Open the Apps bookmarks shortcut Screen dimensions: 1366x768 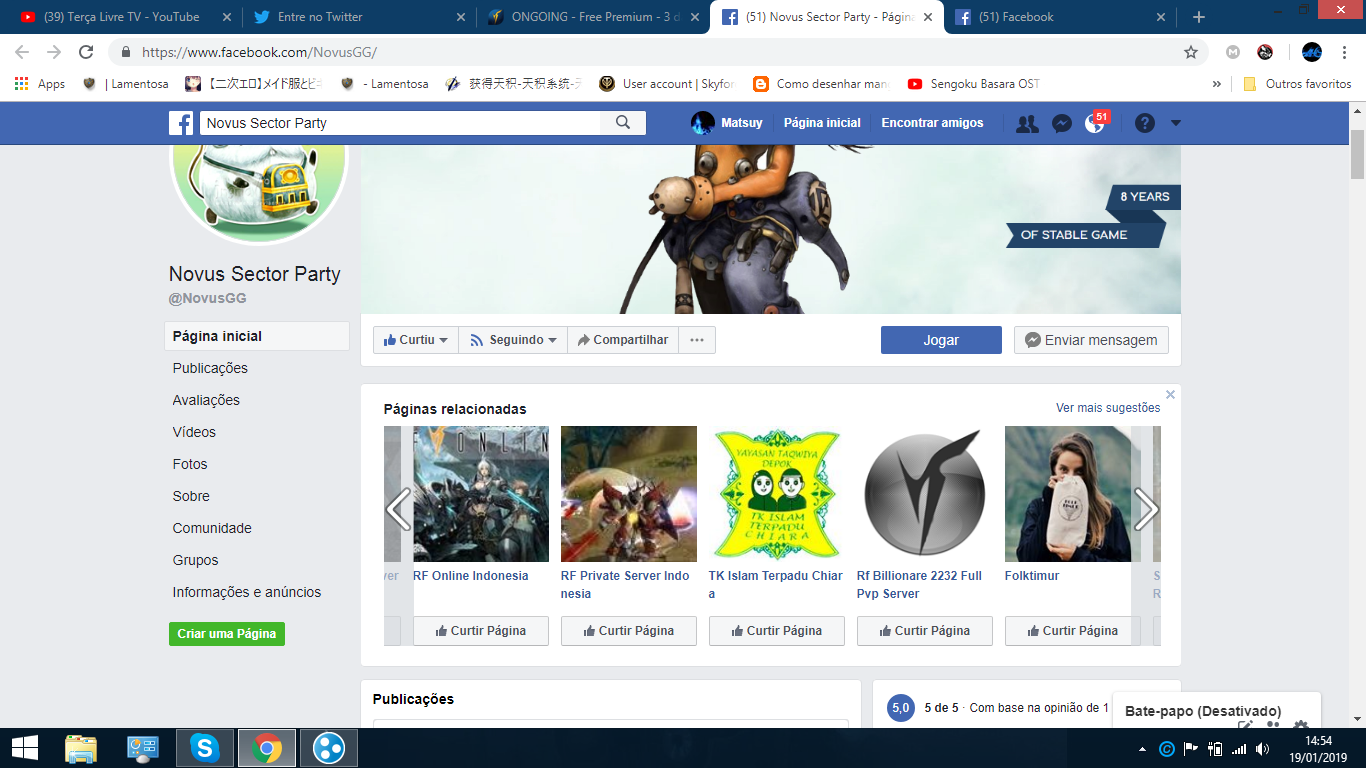(40, 84)
